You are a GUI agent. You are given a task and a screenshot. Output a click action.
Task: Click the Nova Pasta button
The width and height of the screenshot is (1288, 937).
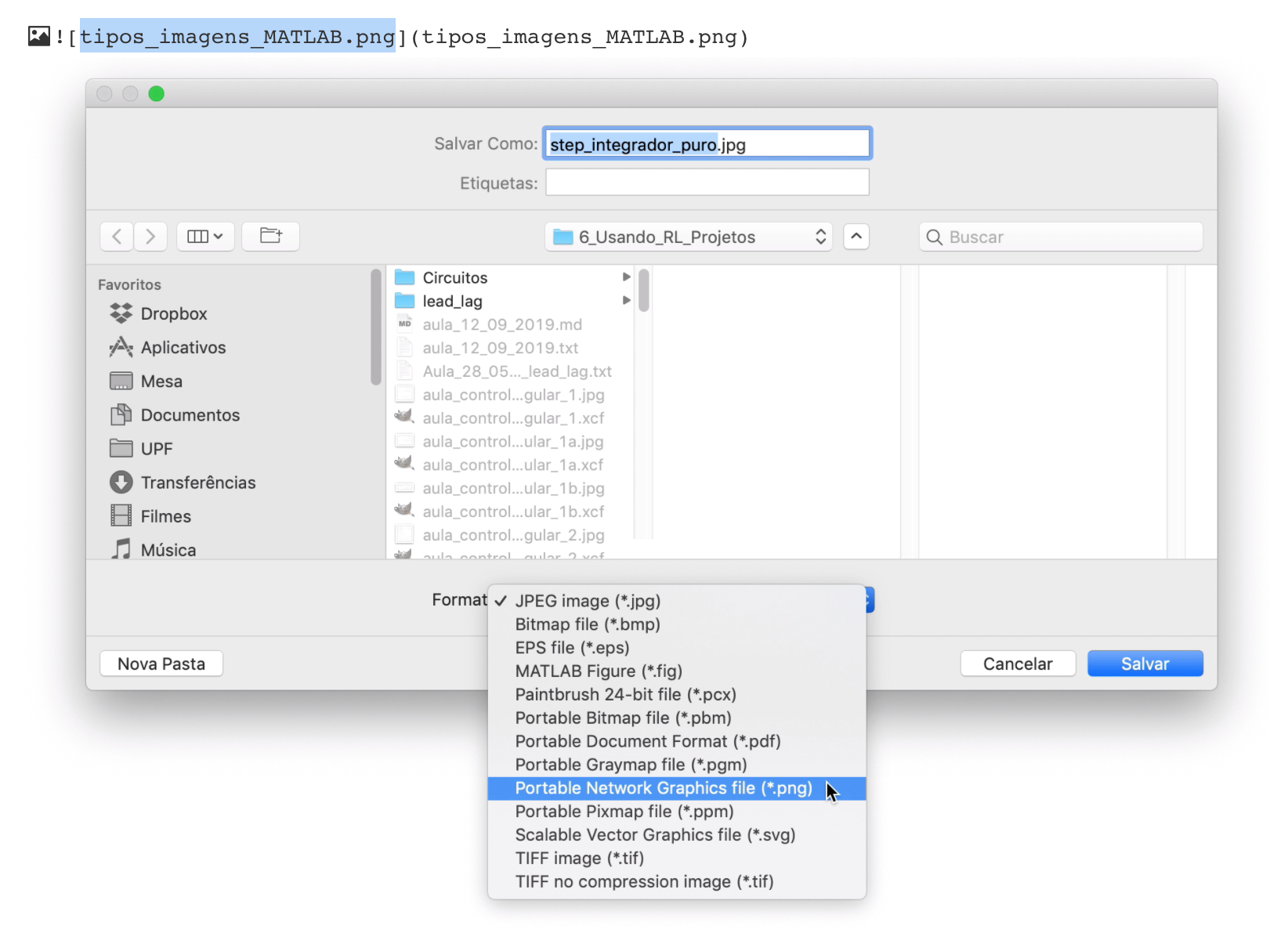click(161, 664)
